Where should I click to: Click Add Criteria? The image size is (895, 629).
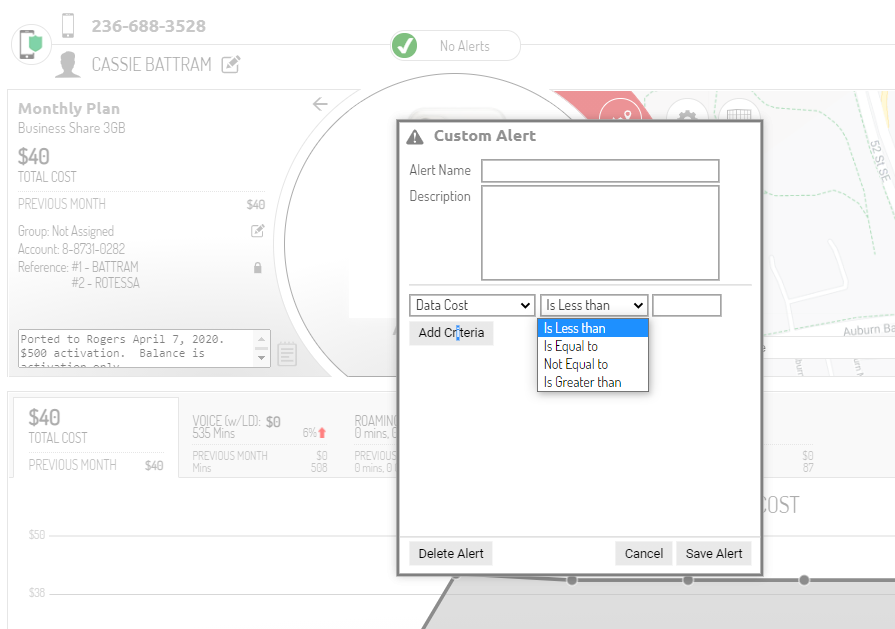(x=450, y=332)
